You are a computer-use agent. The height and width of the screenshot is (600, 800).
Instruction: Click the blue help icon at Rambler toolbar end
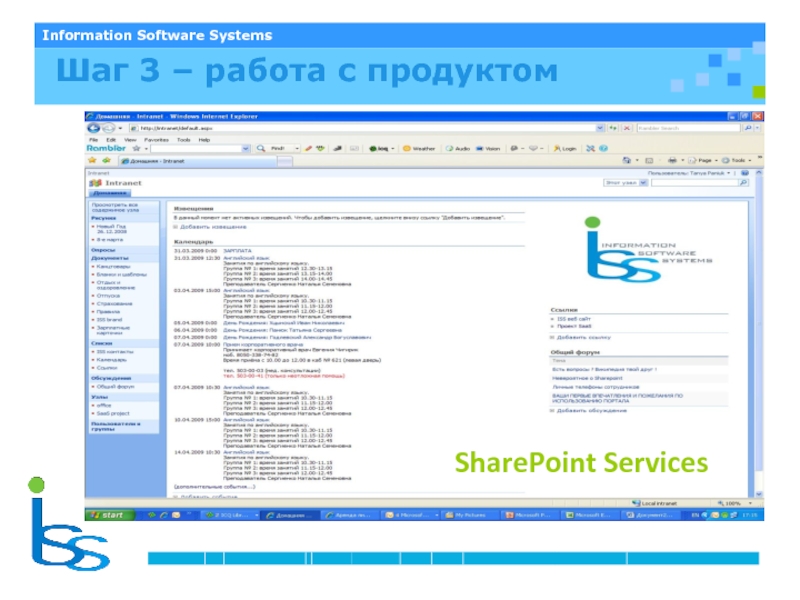(x=603, y=148)
